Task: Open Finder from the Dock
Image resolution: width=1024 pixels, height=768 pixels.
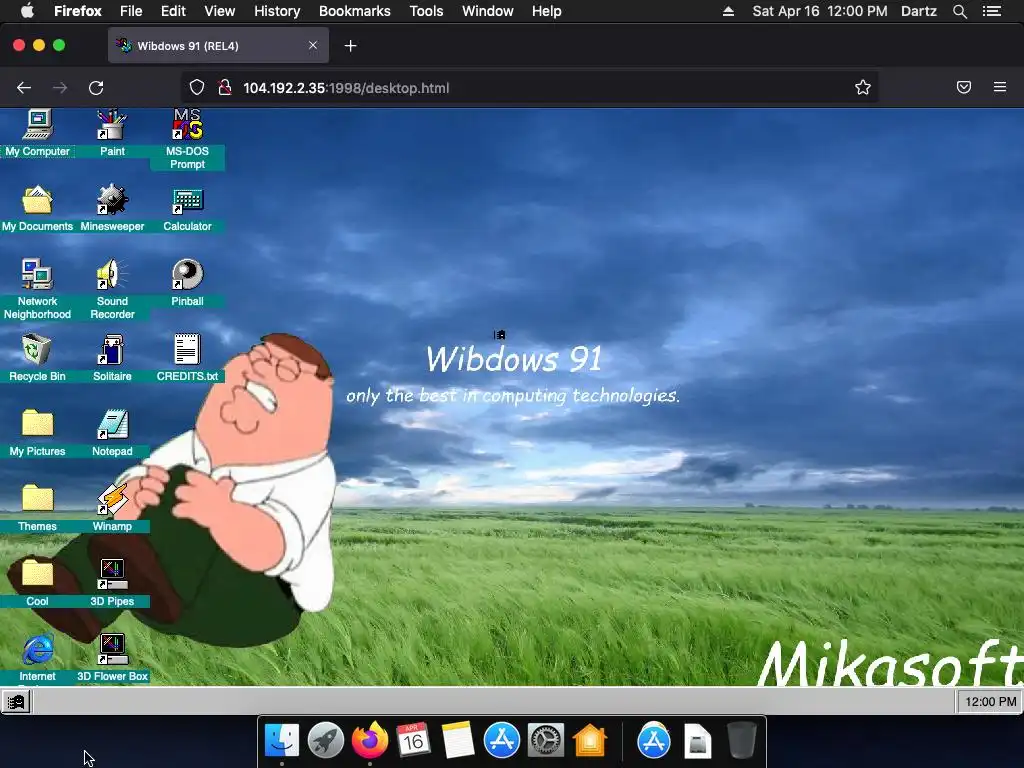Action: (282, 740)
